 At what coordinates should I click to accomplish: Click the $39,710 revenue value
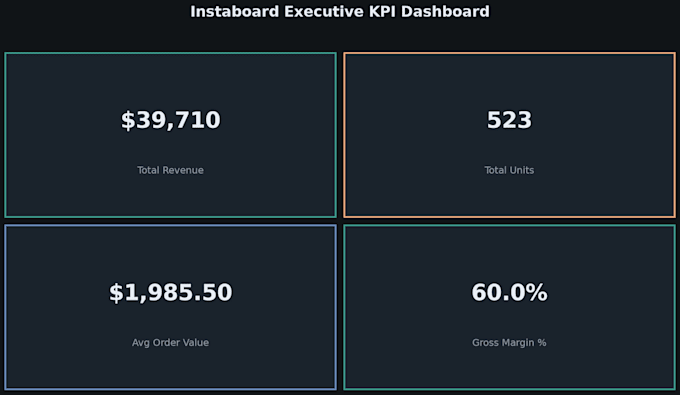coord(170,120)
